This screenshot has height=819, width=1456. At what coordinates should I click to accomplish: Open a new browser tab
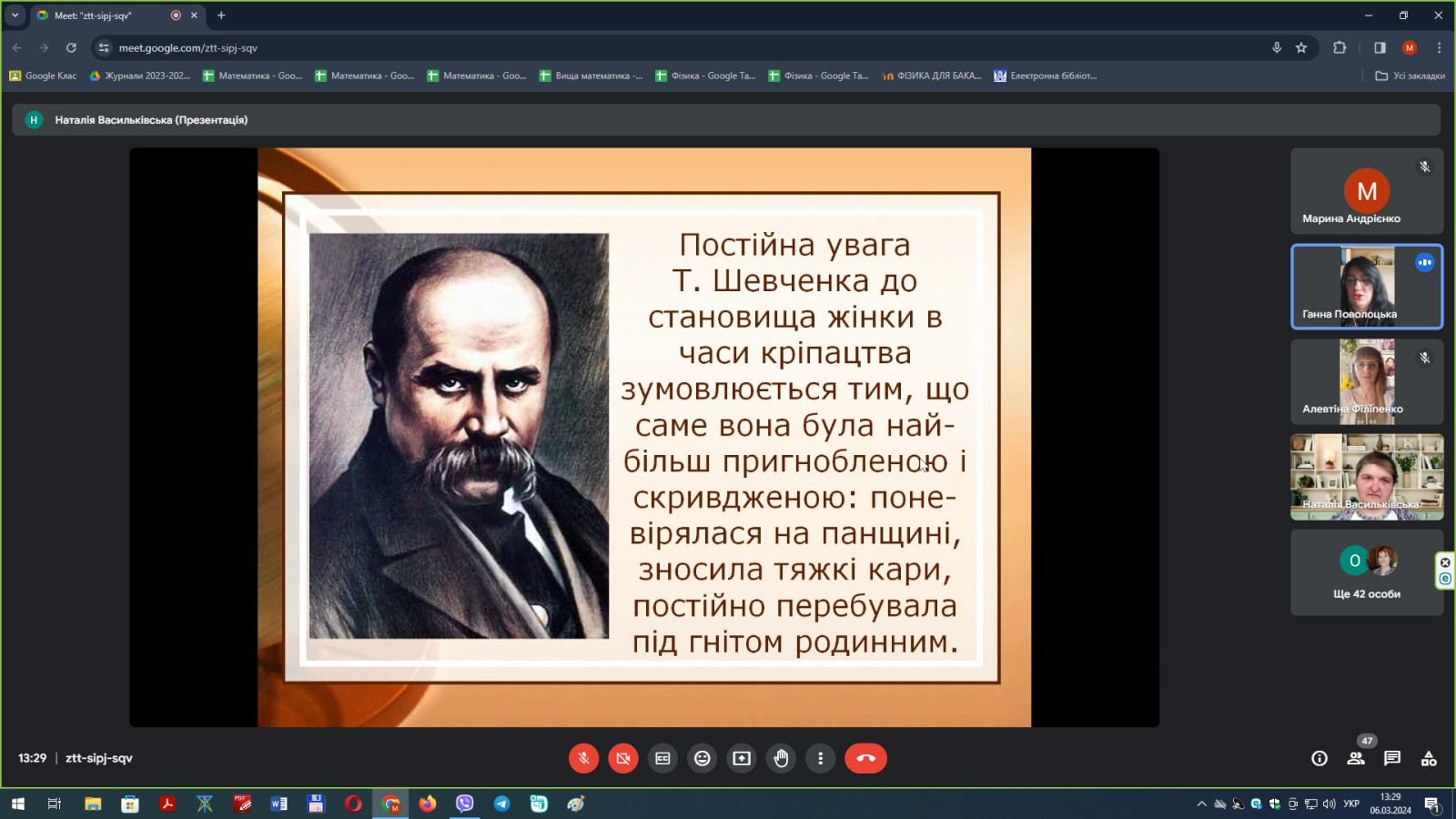tap(221, 15)
